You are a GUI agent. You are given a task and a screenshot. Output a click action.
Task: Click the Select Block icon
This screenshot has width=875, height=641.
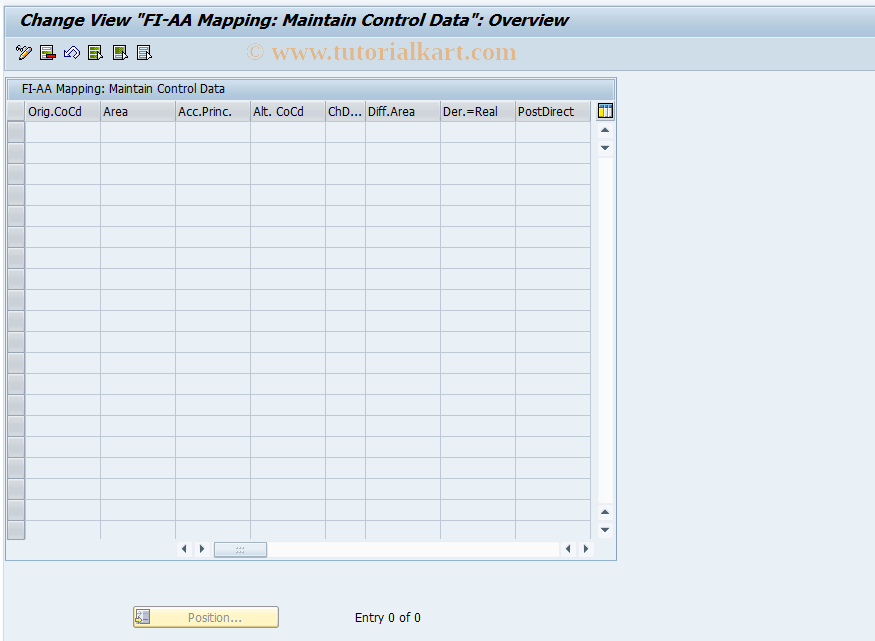(120, 53)
